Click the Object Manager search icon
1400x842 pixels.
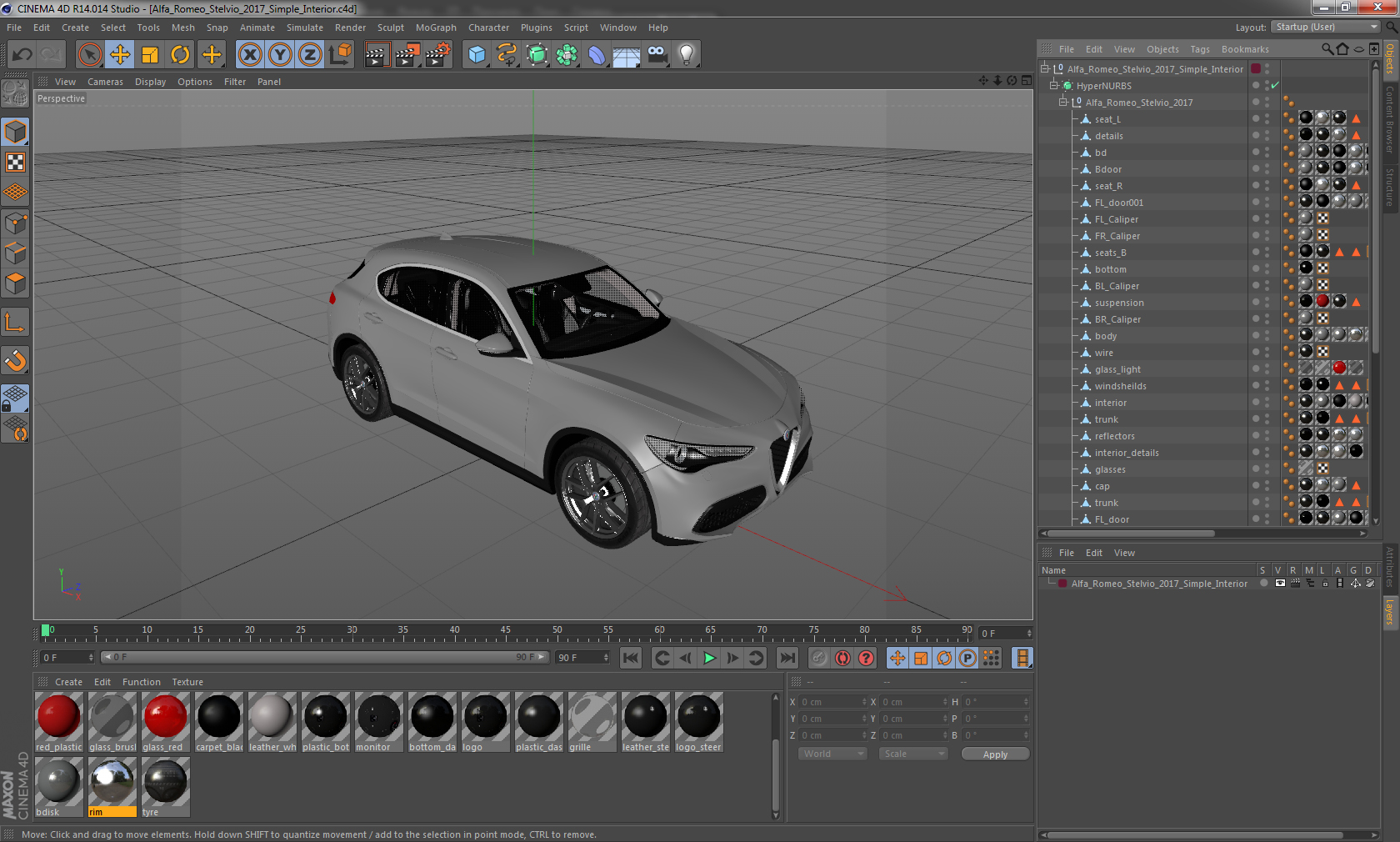[1327, 49]
